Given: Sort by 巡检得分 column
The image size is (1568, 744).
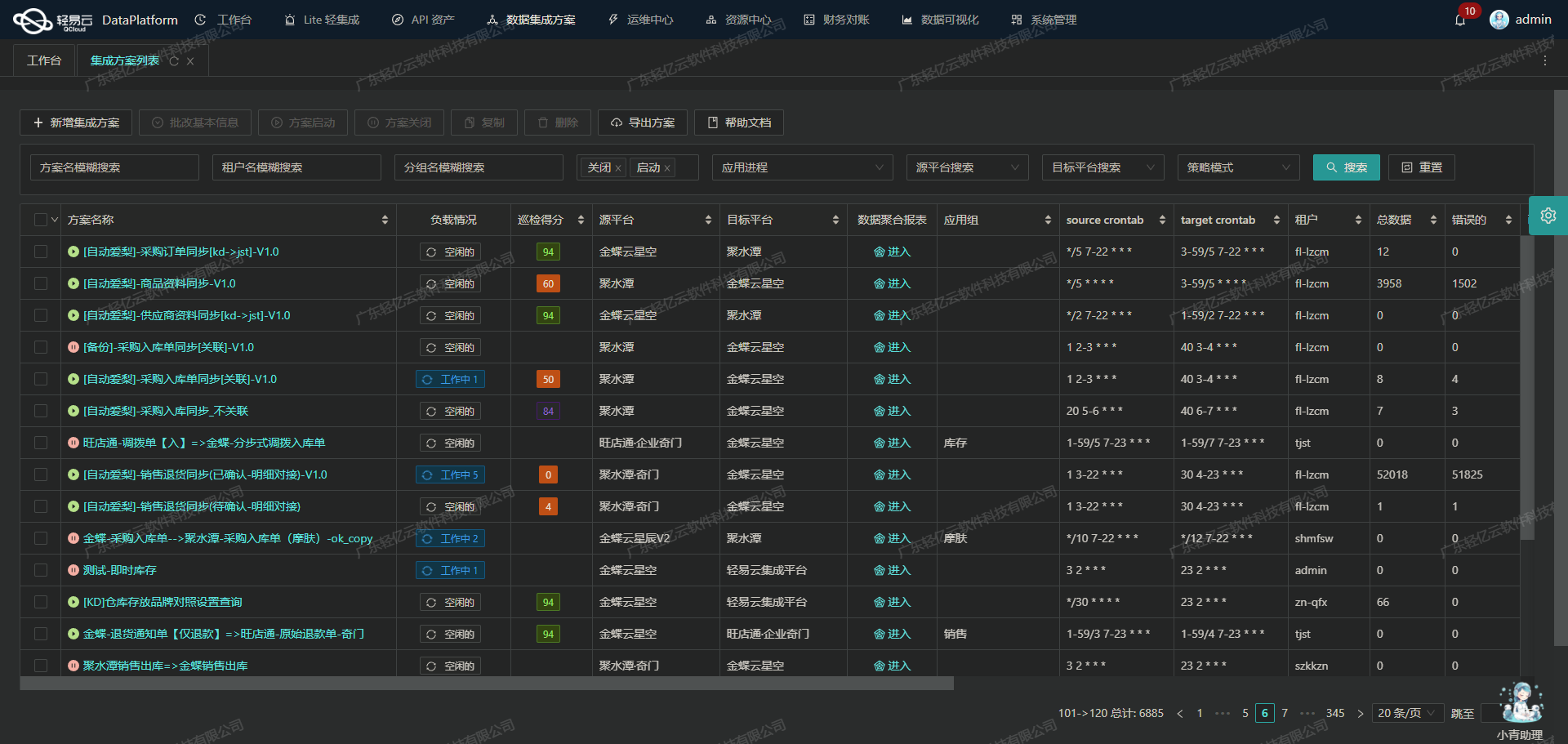Looking at the screenshot, I should coord(581,220).
